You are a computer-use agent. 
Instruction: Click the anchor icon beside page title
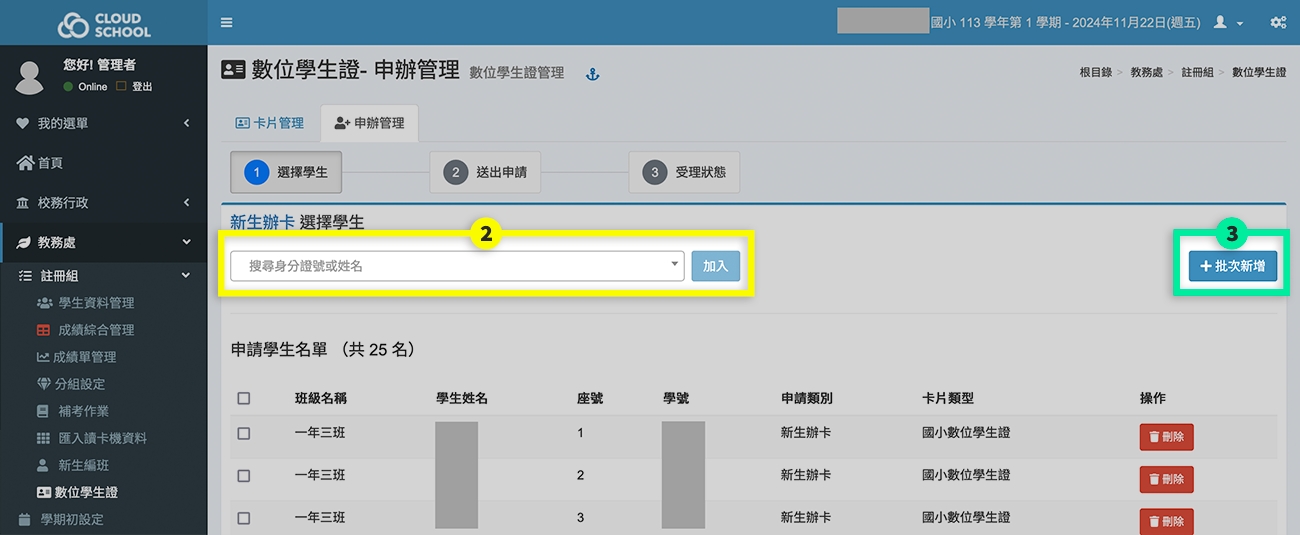[592, 74]
